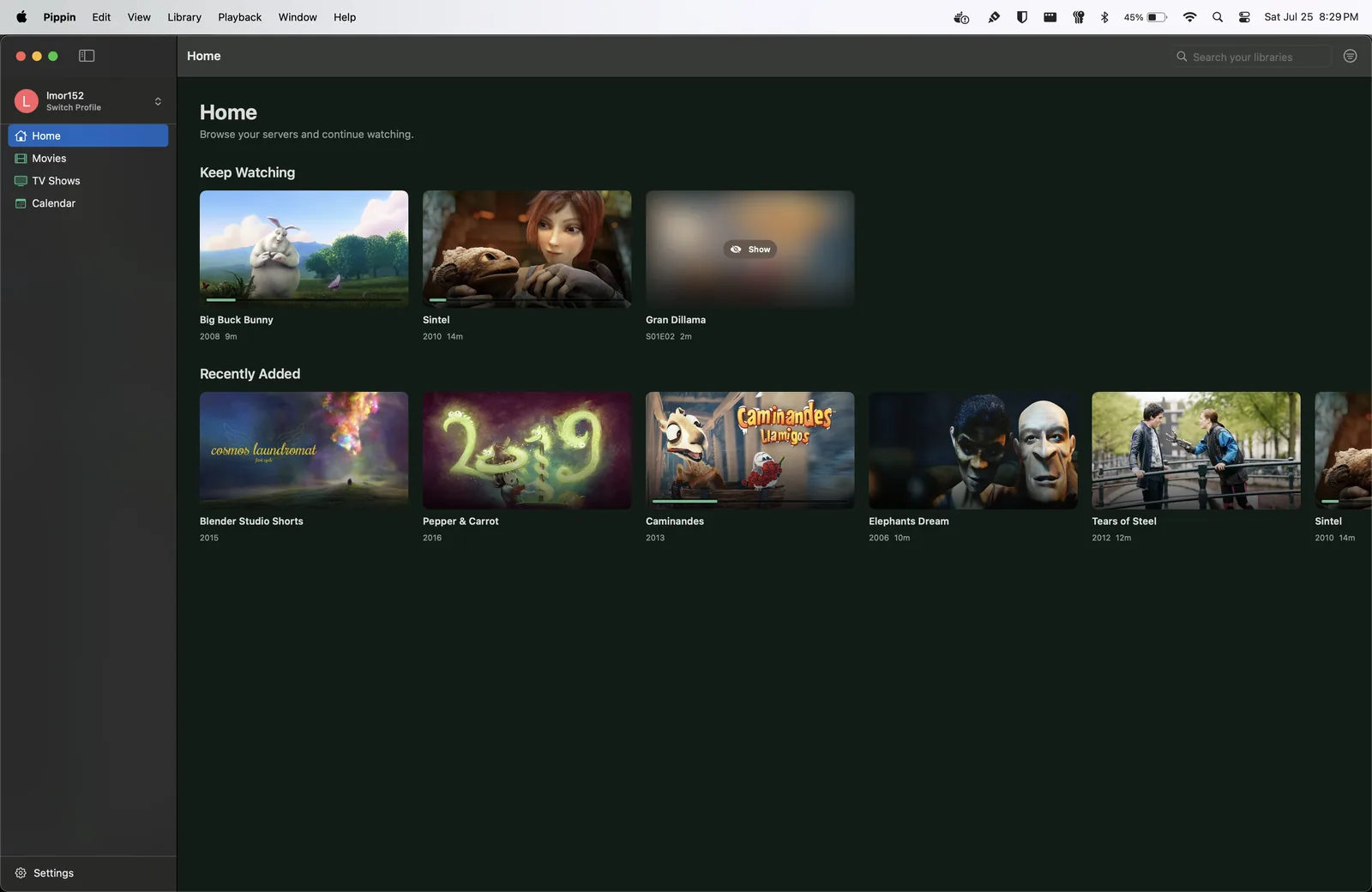1372x892 pixels.
Task: Open the Playback menu
Action: [x=239, y=17]
